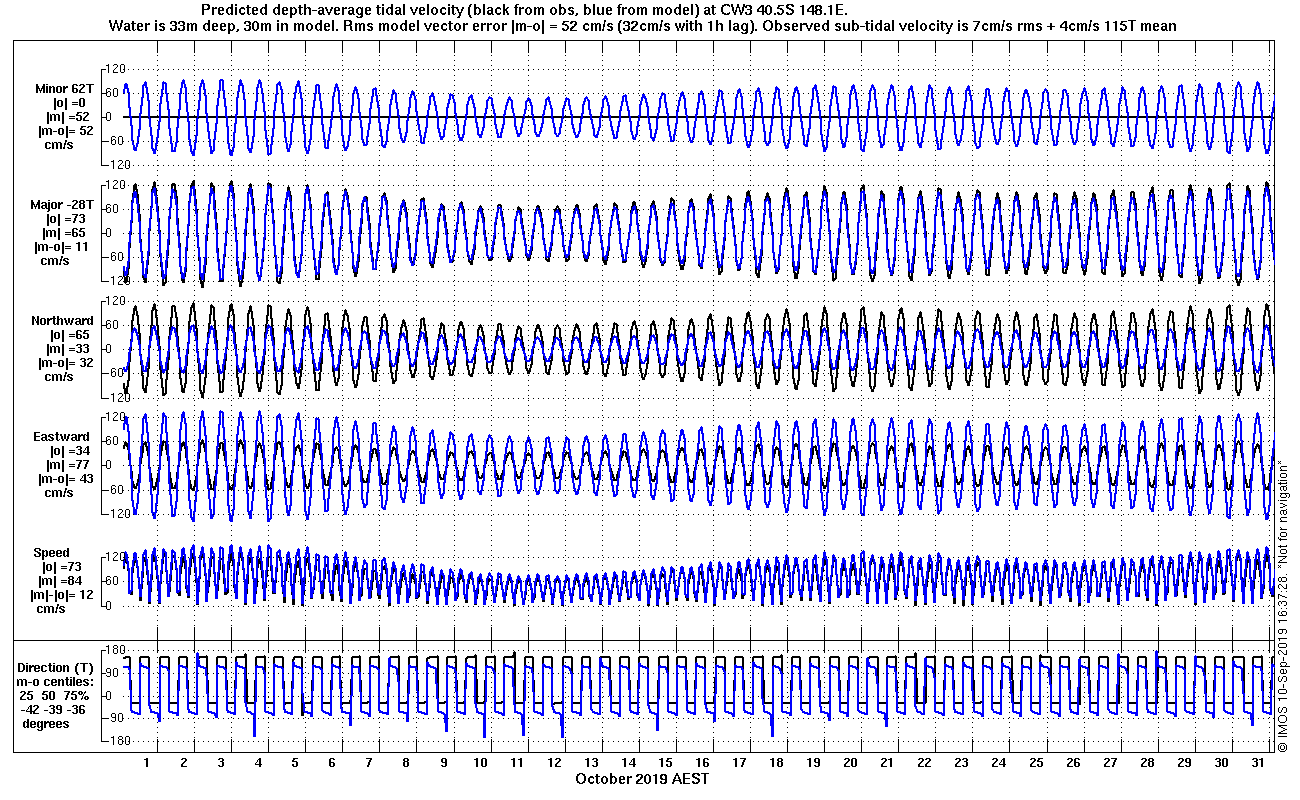
Task: Click date tick '17' on the x-axis
Action: [x=739, y=763]
